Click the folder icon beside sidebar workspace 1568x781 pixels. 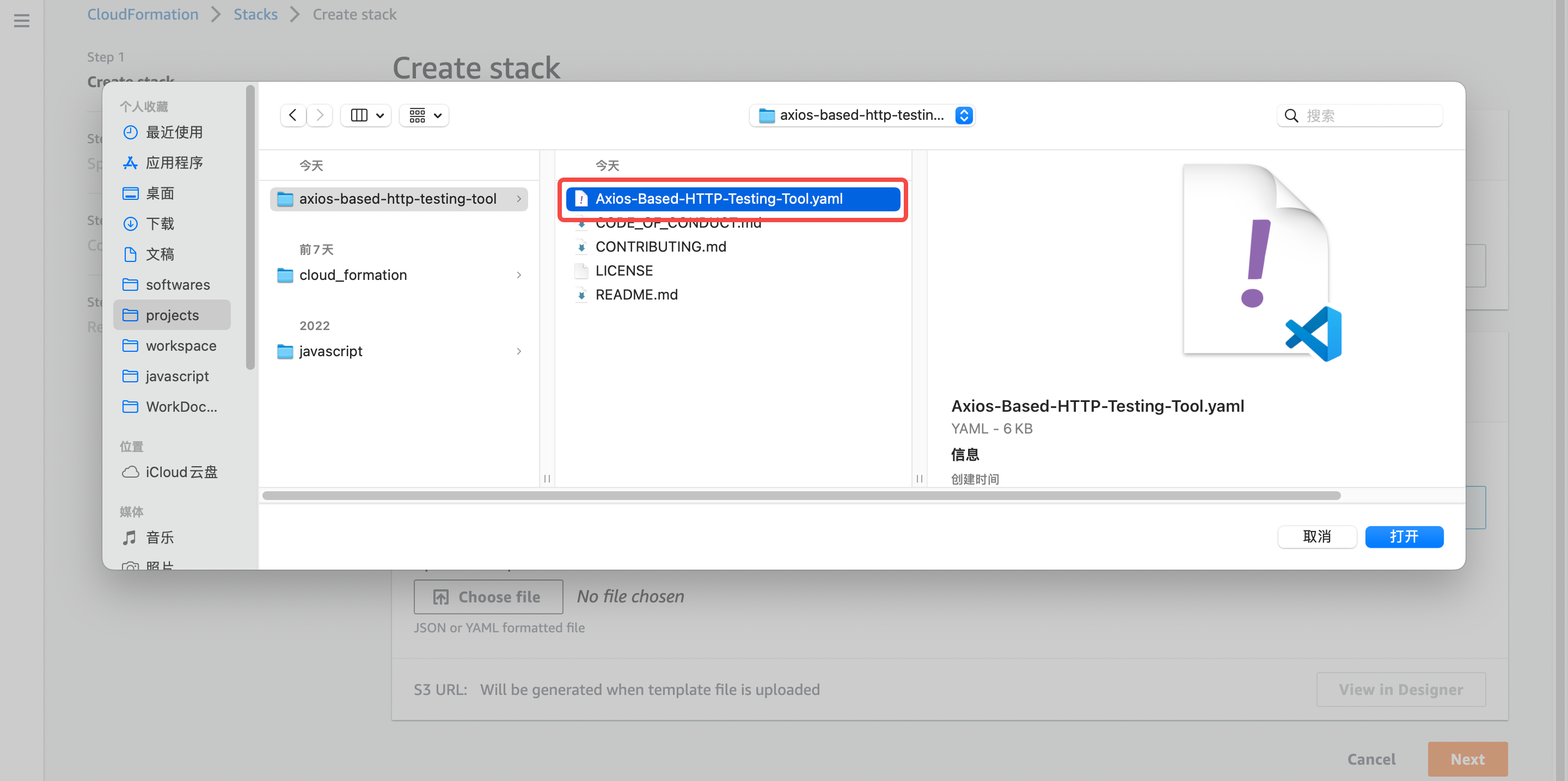point(130,345)
